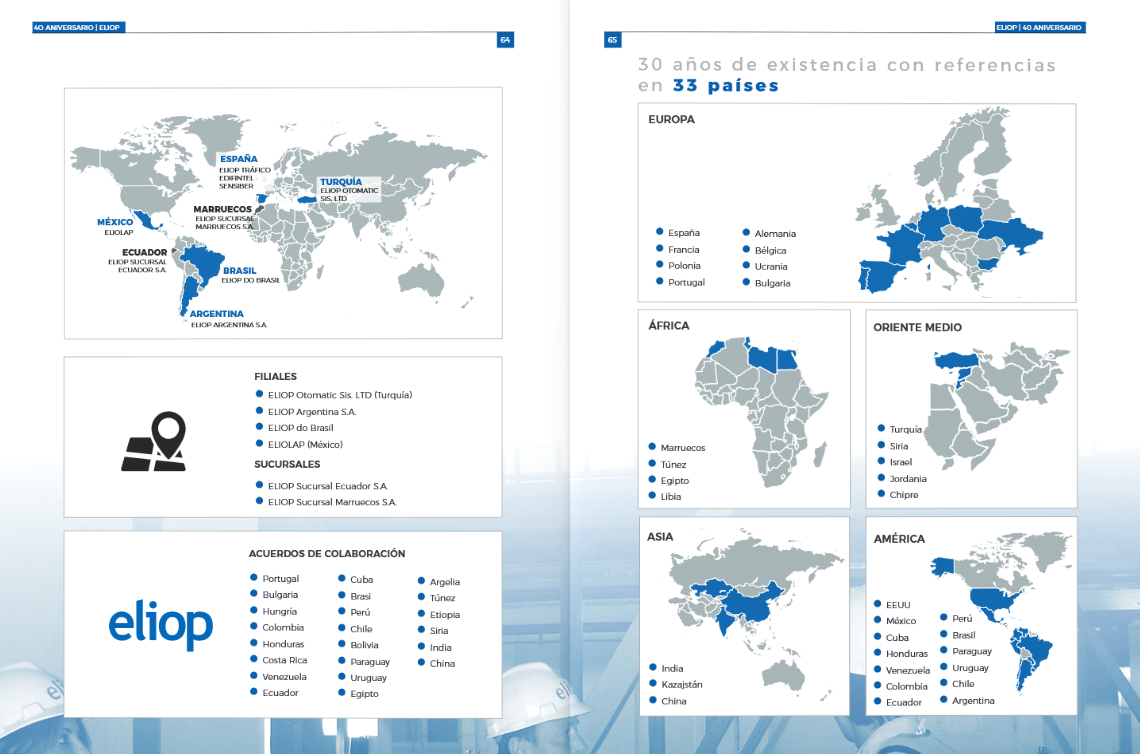The height and width of the screenshot is (754, 1140).
Task: Click ELIOP Sucursal Marruecos S.A. list entry
Action: [332, 502]
